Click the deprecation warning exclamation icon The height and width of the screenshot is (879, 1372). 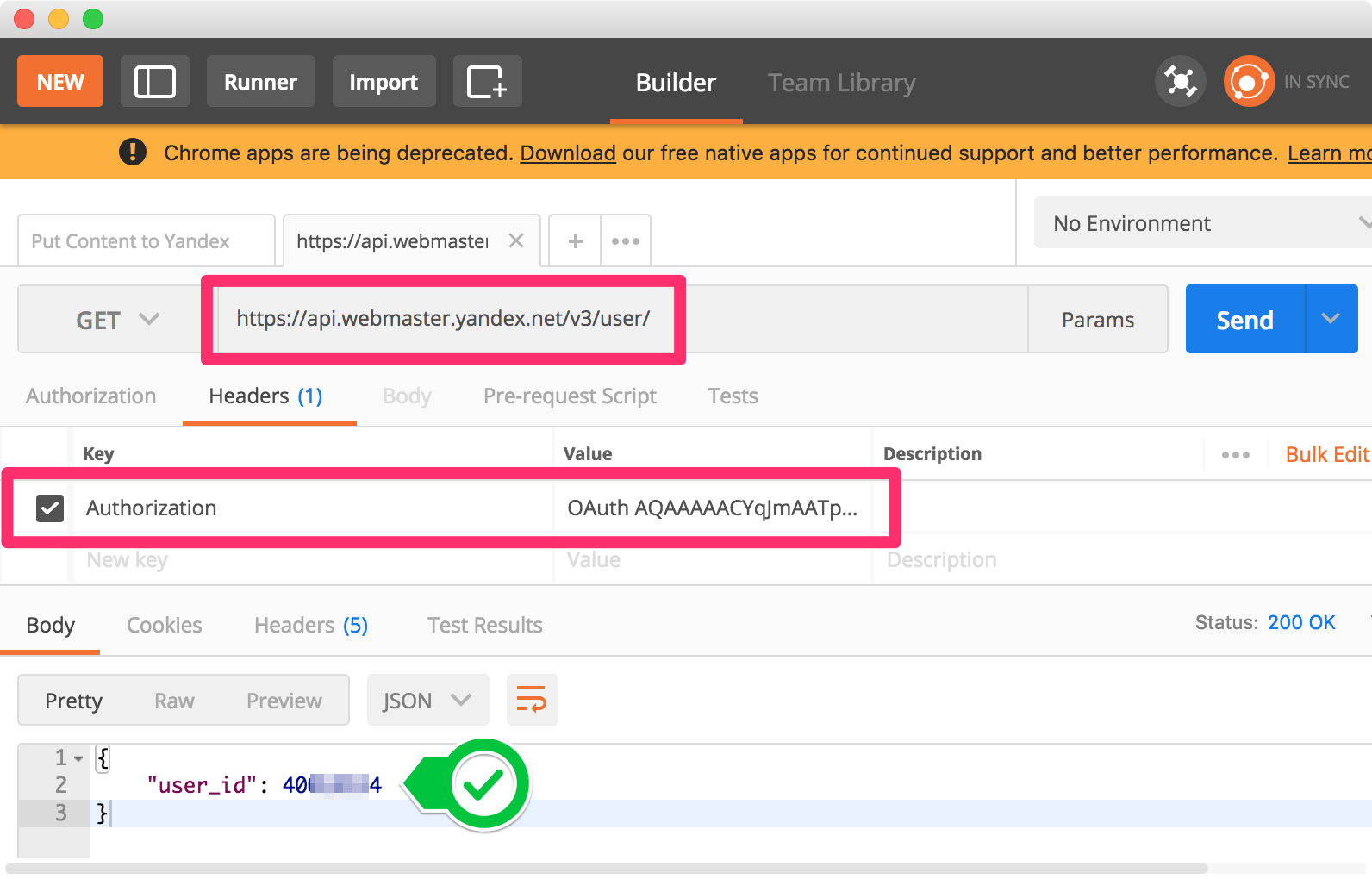(x=133, y=152)
